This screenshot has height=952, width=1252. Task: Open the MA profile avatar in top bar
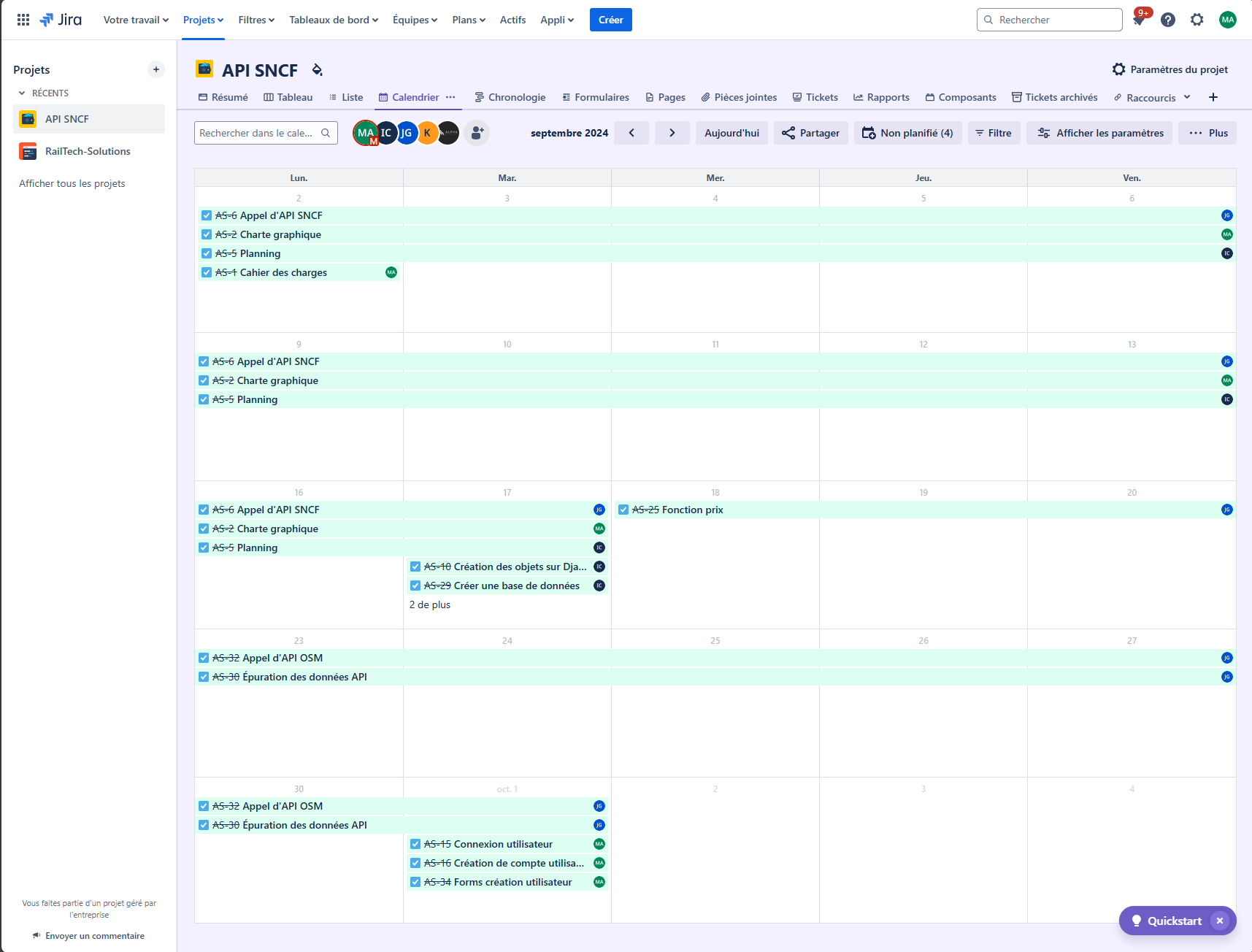pos(1228,20)
